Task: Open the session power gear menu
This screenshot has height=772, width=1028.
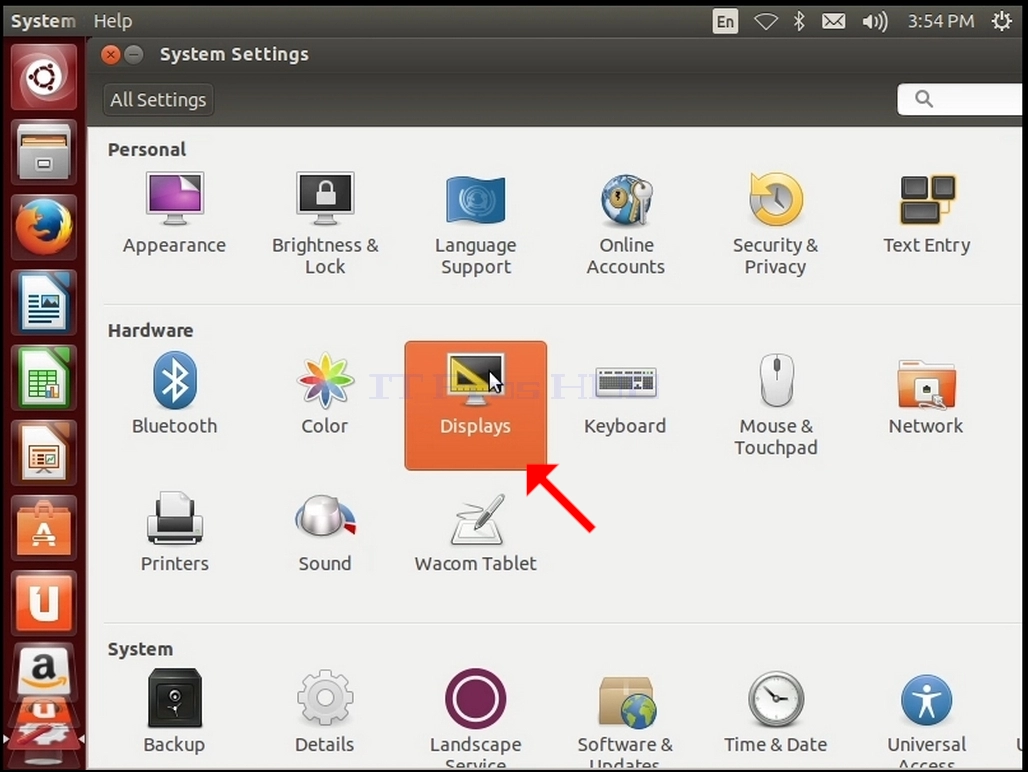Action: [x=1002, y=21]
